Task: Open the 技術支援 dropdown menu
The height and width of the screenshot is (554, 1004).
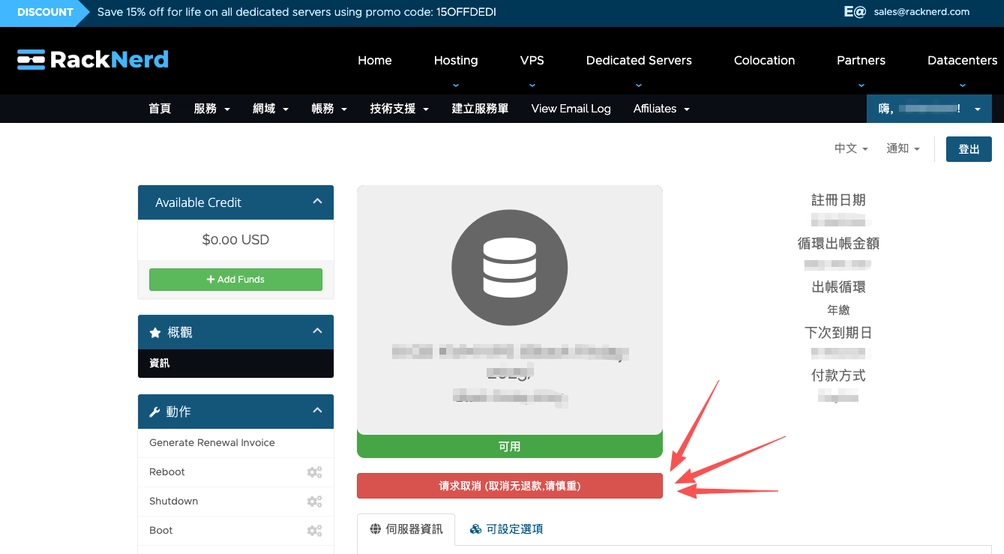Action: point(399,109)
